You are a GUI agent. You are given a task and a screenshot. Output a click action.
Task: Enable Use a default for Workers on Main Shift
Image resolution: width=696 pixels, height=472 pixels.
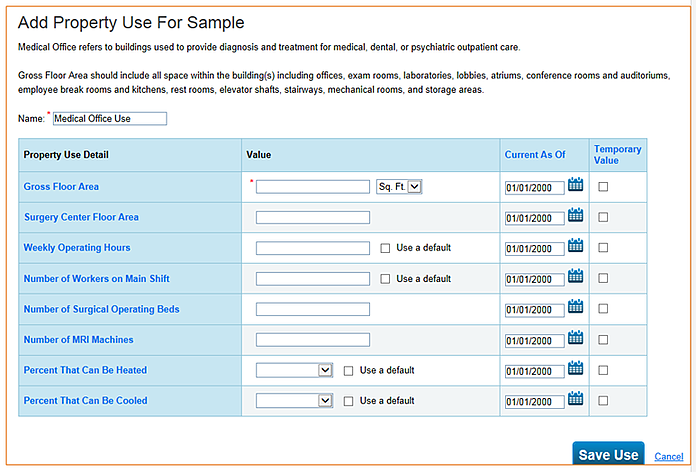point(386,279)
